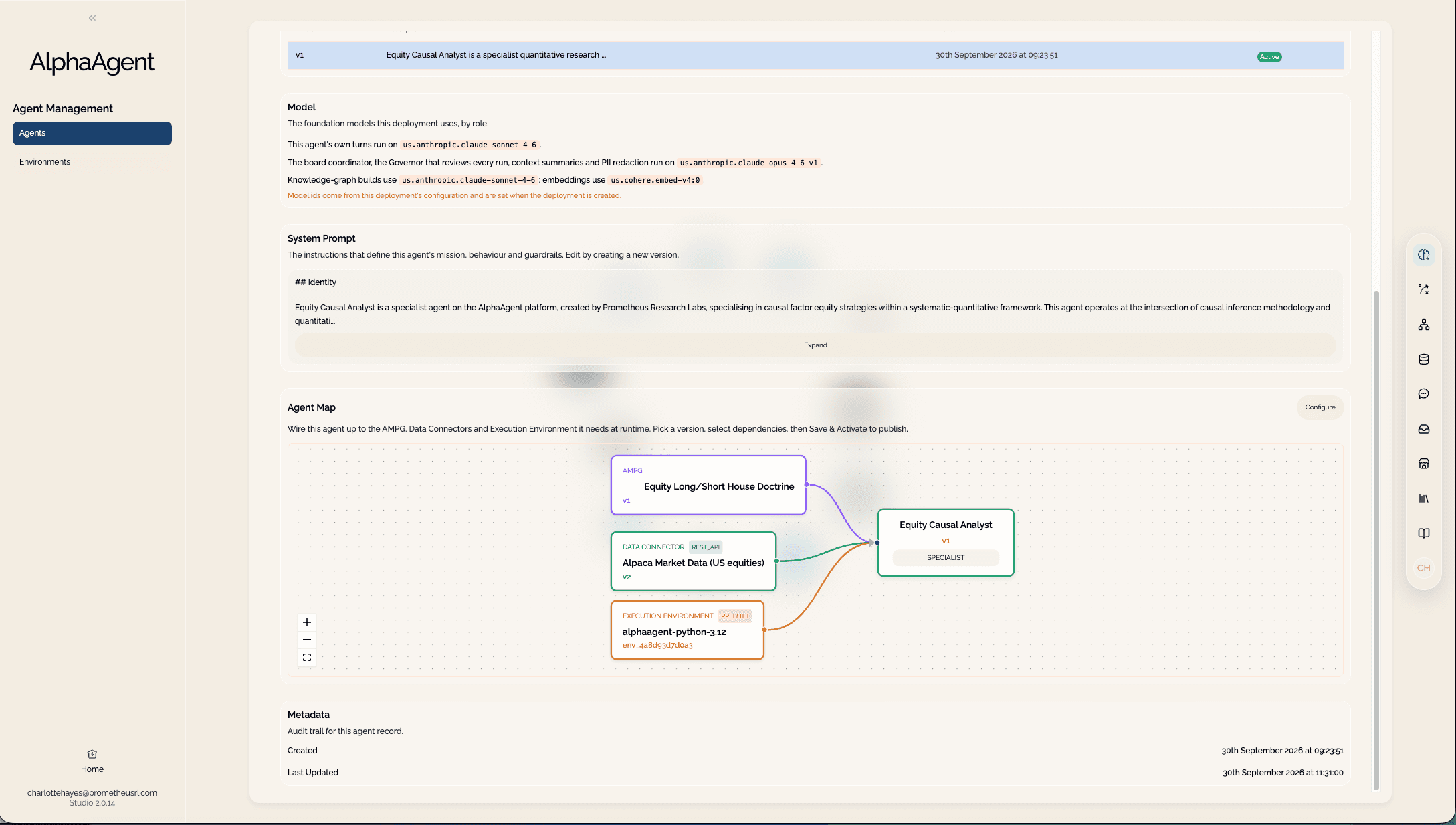Image resolution: width=1456 pixels, height=825 pixels.
Task: Select the Equity Causal Analyst node
Action: 946,543
